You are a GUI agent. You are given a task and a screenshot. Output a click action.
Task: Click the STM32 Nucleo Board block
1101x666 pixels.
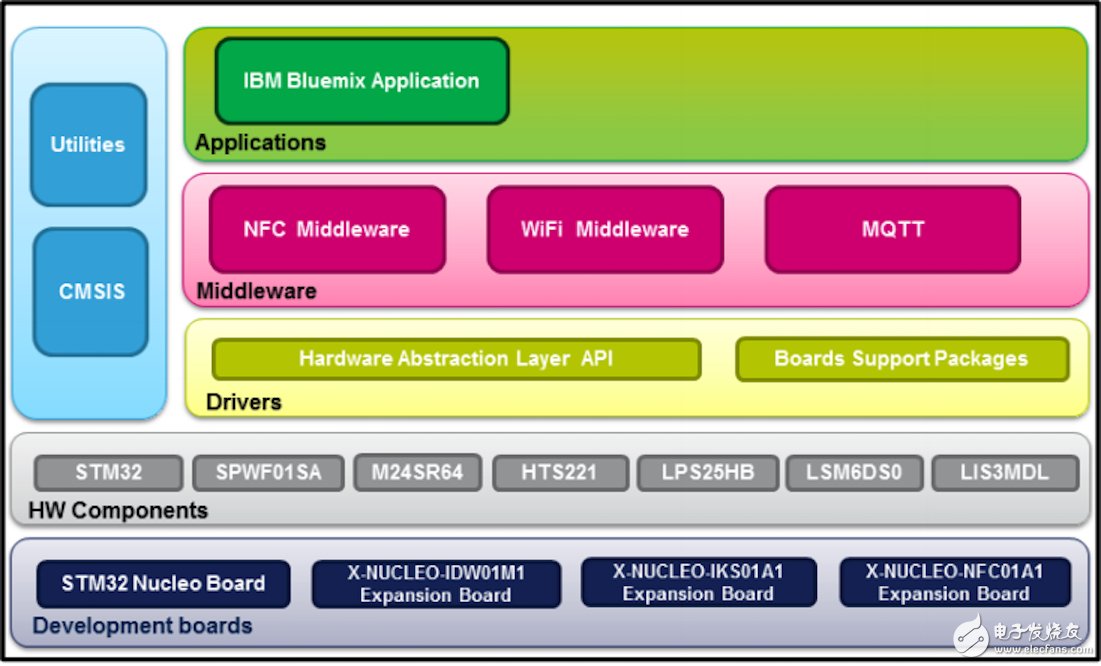point(163,583)
